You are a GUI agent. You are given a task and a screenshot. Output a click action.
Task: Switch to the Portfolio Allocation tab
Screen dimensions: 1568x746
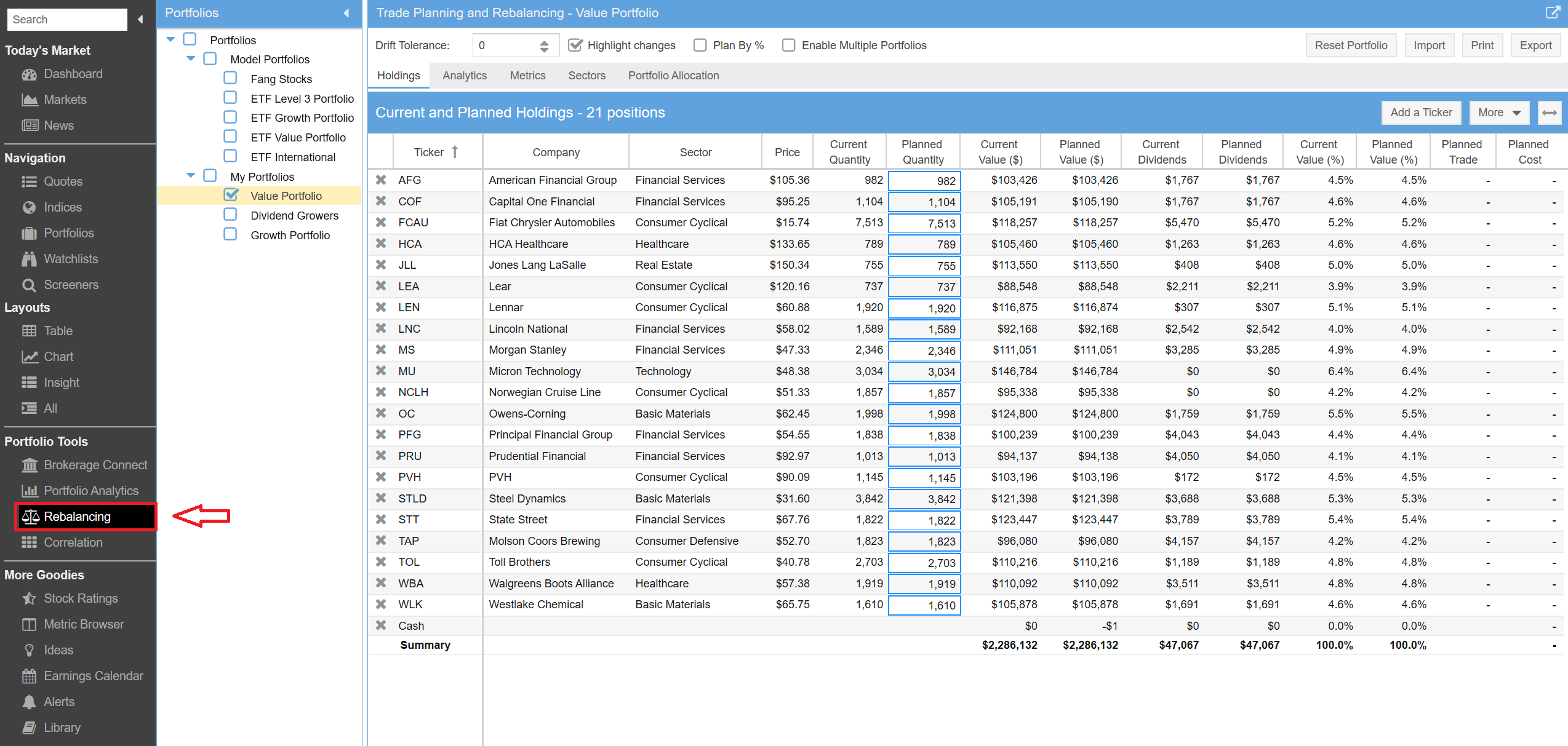[673, 75]
